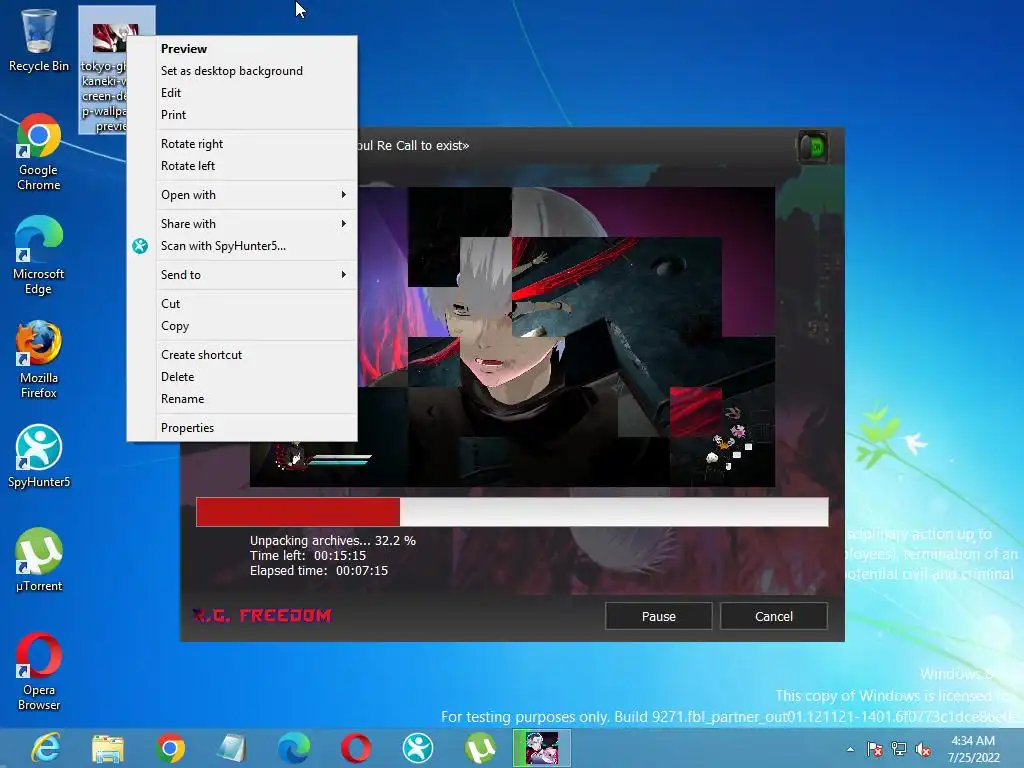
Task: Open the notepad-style taskbar icon
Action: [231, 748]
